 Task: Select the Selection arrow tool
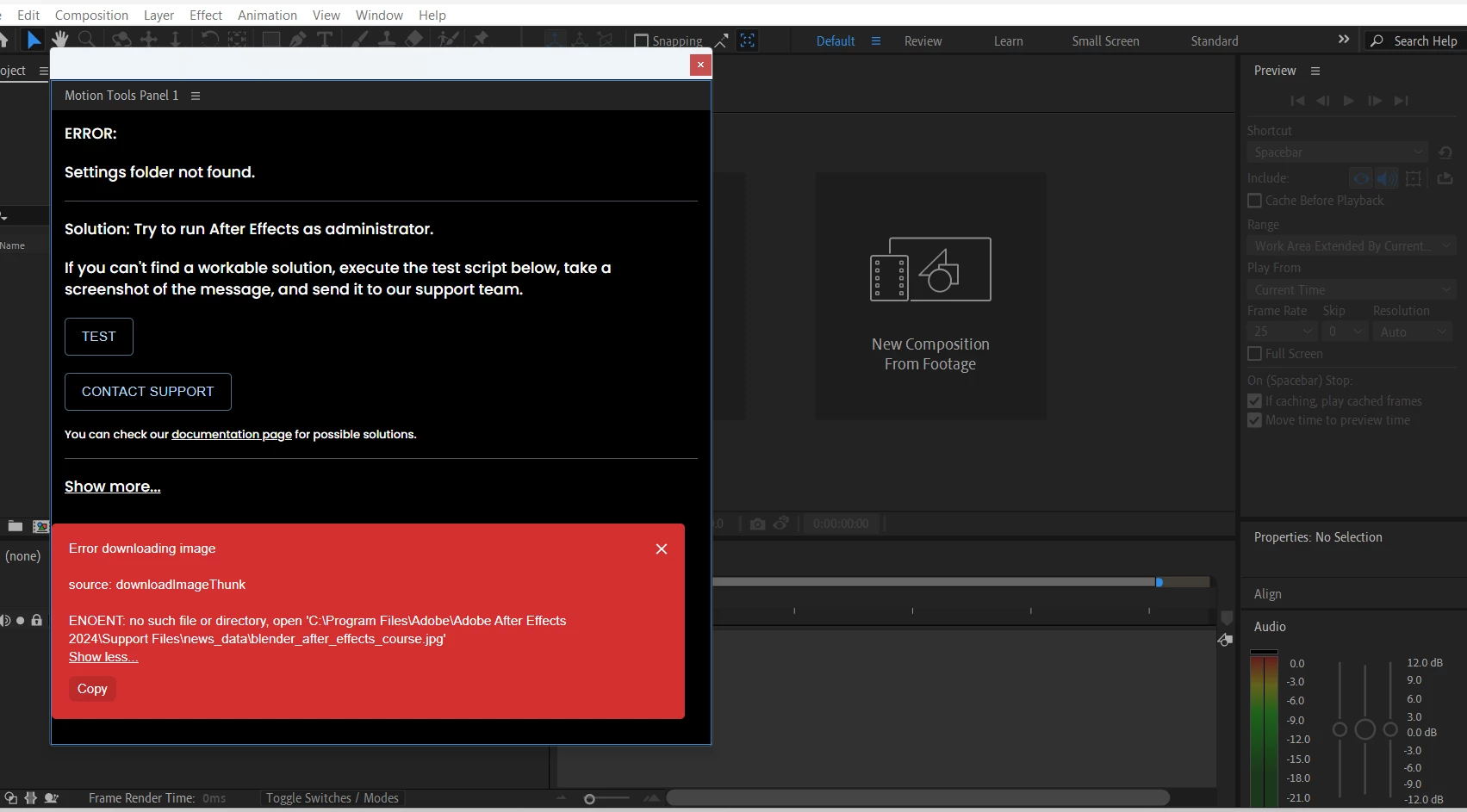coord(34,40)
